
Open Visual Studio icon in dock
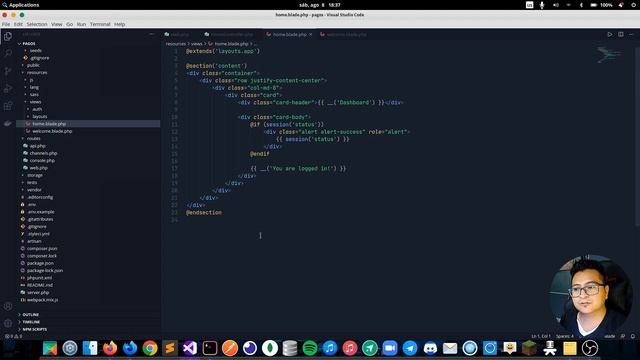coord(190,348)
